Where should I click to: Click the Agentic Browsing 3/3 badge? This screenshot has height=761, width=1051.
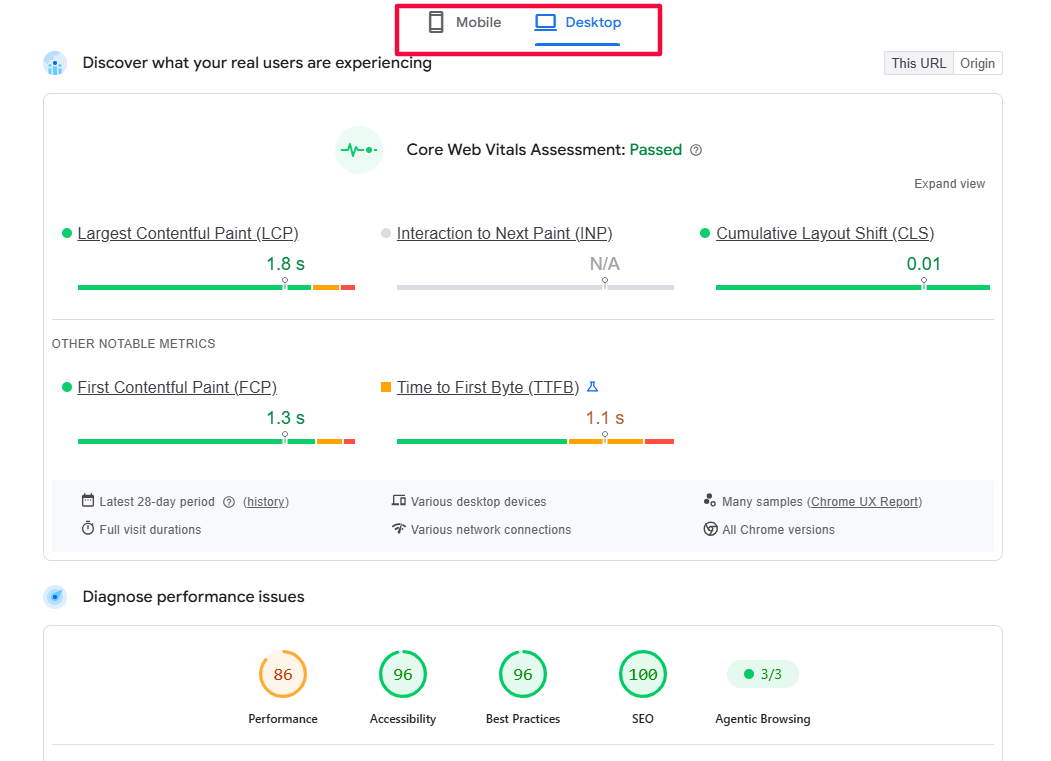(763, 675)
